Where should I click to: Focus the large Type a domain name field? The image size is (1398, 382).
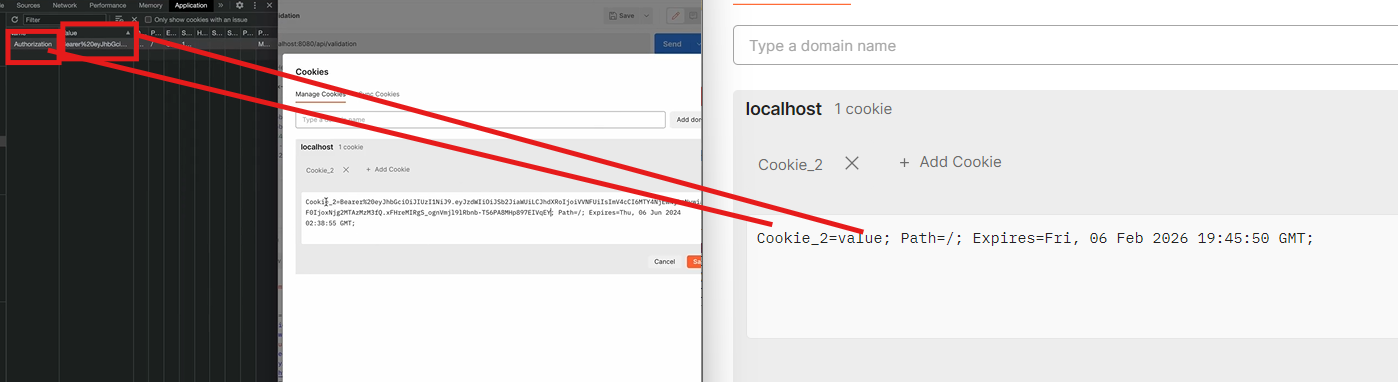[x=1065, y=46]
